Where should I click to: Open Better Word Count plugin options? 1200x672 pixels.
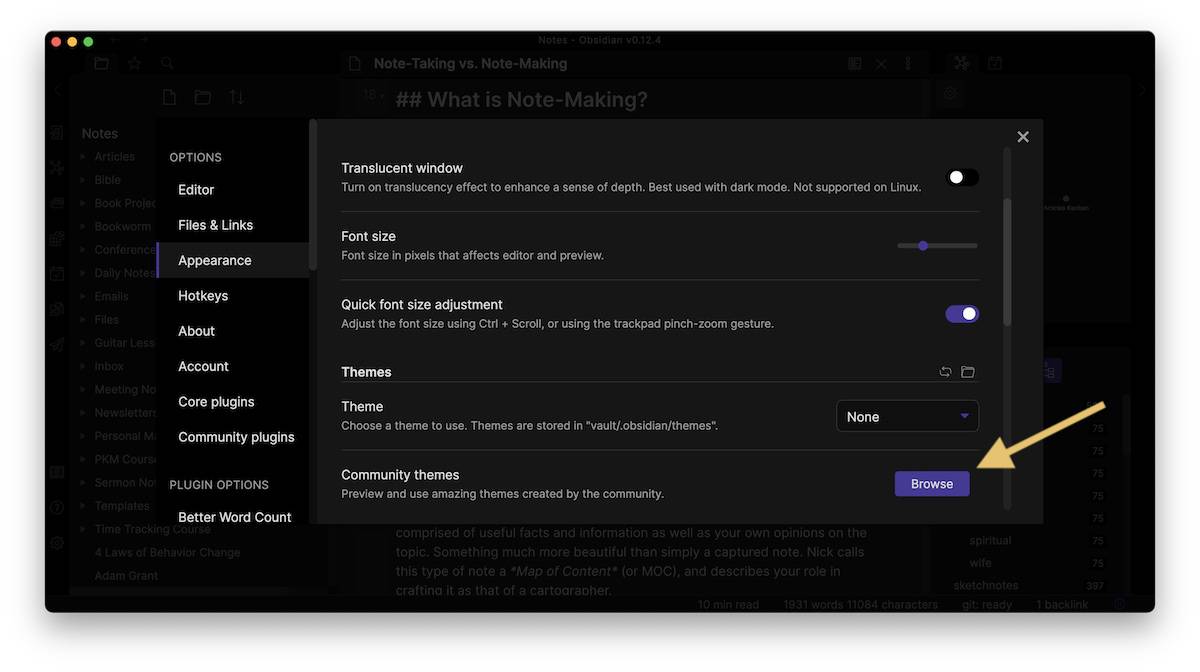(235, 517)
